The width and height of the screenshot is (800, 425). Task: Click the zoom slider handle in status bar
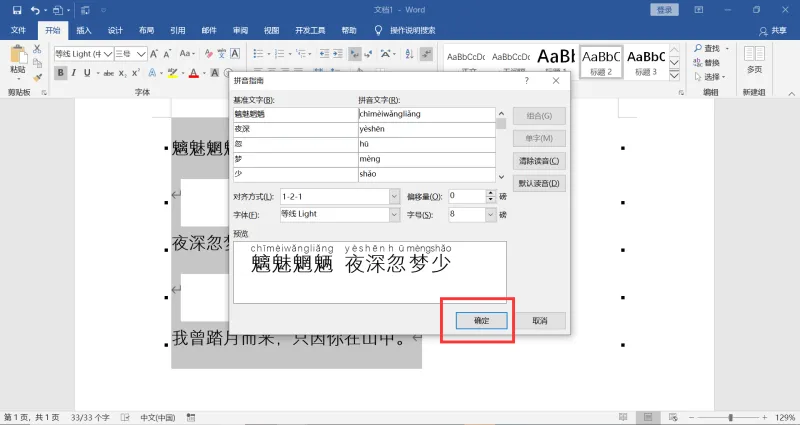click(731, 417)
